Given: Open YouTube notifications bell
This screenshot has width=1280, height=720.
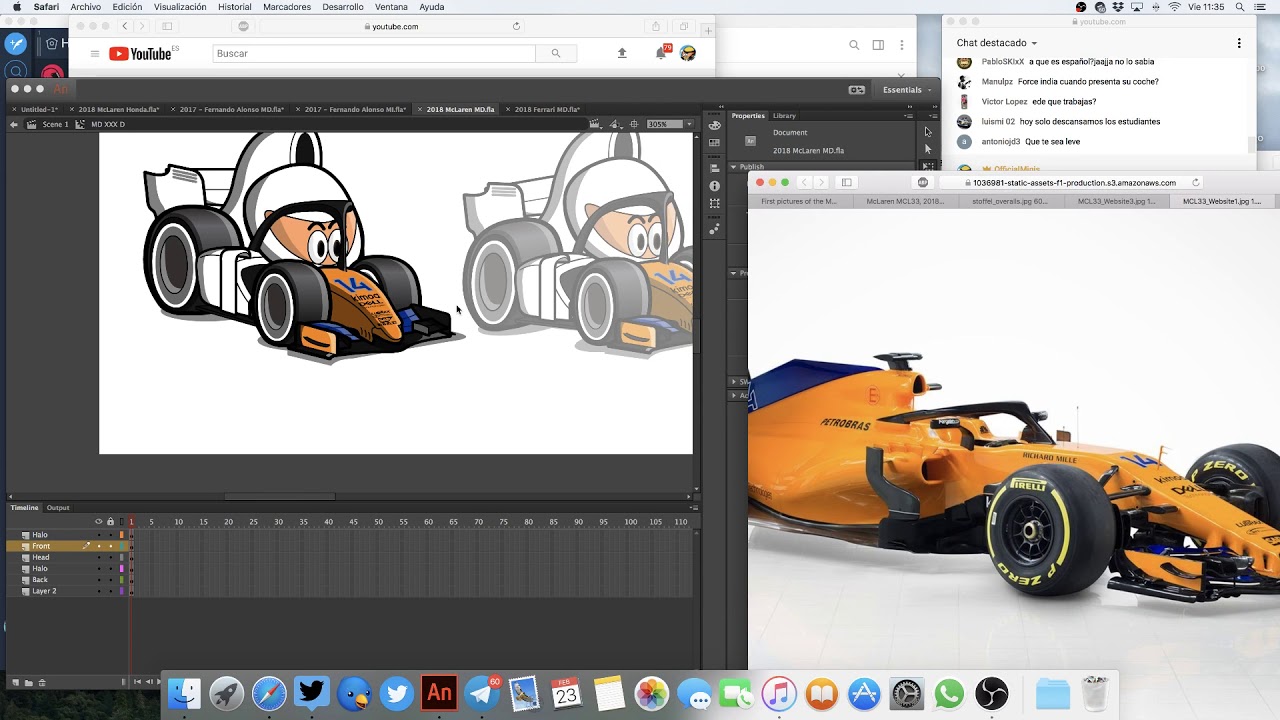Looking at the screenshot, I should click(x=661, y=53).
